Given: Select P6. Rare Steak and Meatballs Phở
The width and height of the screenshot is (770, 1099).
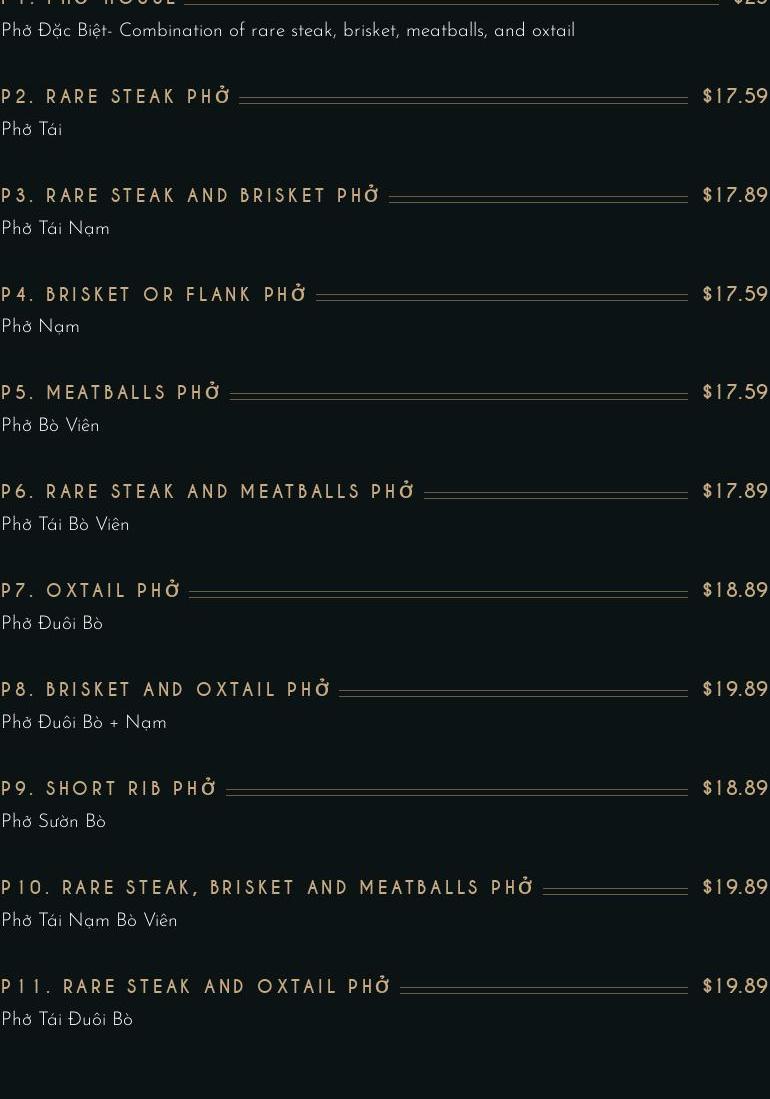Looking at the screenshot, I should point(208,492).
